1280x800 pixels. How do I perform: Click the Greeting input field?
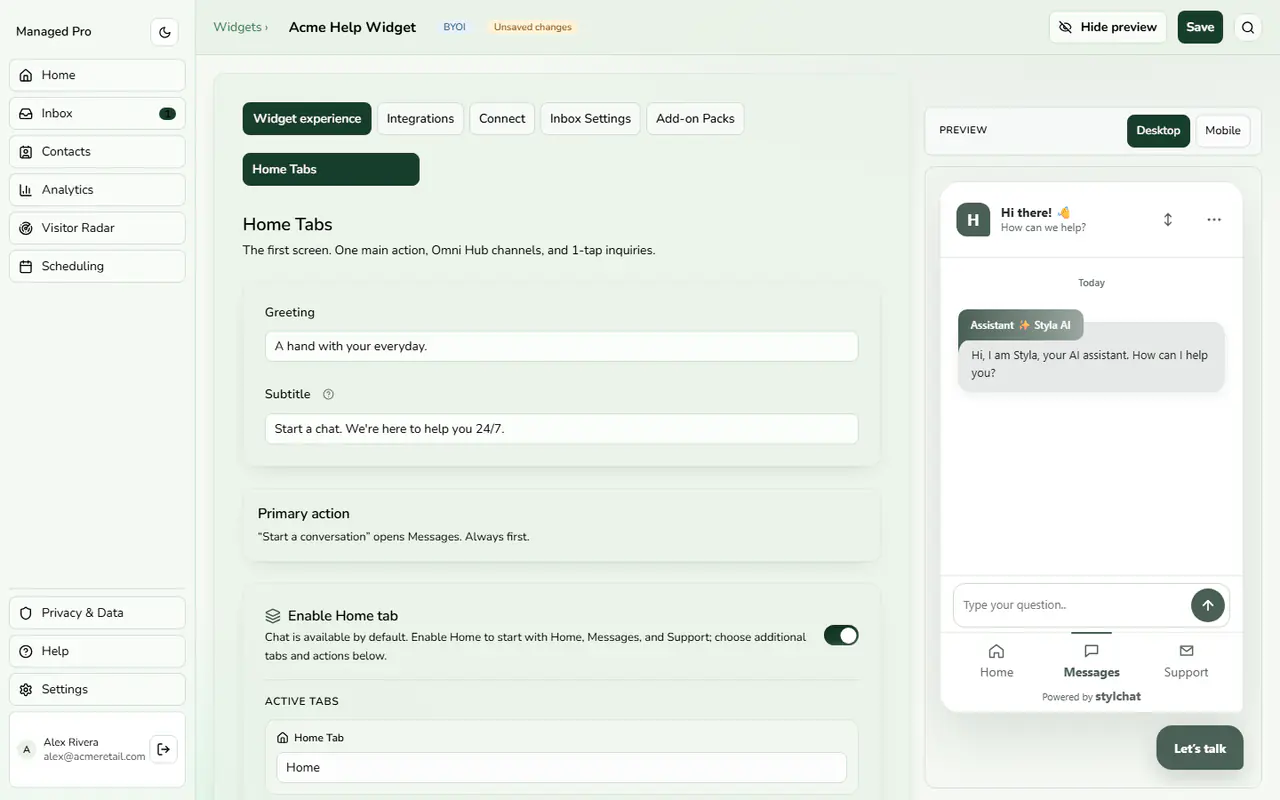point(561,346)
